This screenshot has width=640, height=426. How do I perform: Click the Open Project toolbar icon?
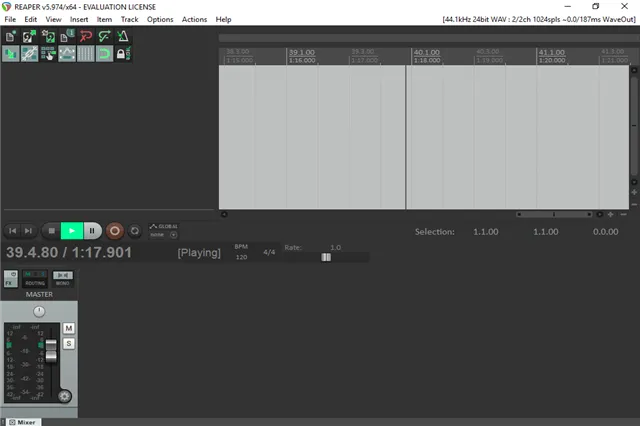pos(29,37)
